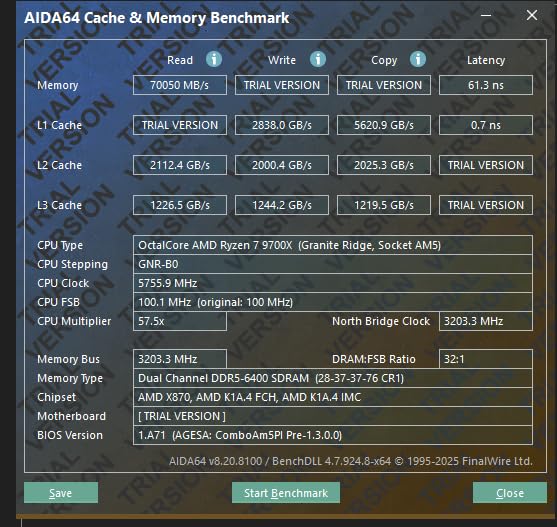
Task: Select L3 Cache Copy 1219.5 GB/s
Action: tap(384, 205)
